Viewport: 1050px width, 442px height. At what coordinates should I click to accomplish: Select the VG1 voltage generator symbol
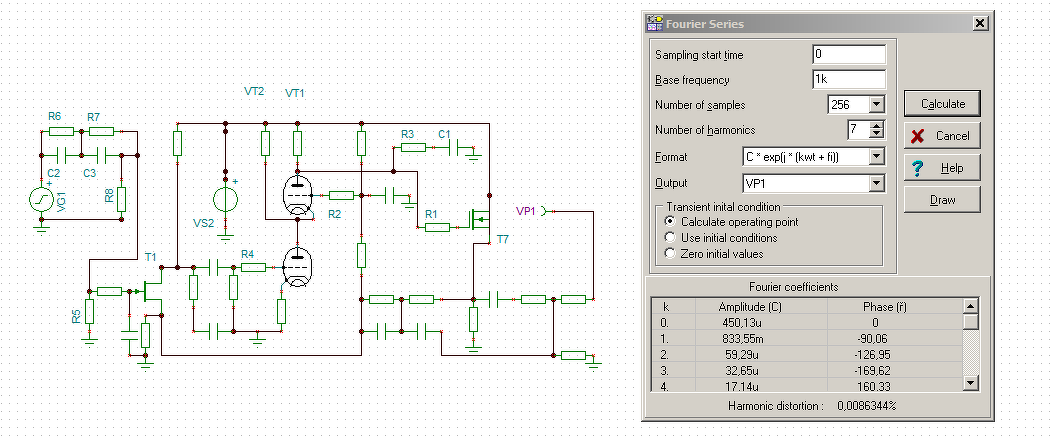41,199
